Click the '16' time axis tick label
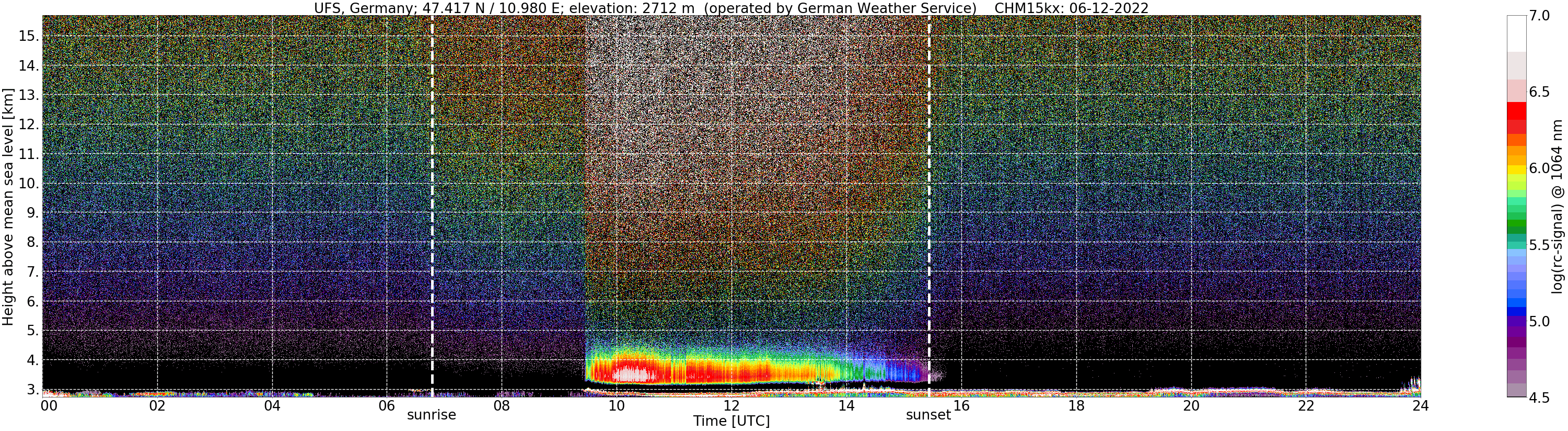 (x=961, y=405)
